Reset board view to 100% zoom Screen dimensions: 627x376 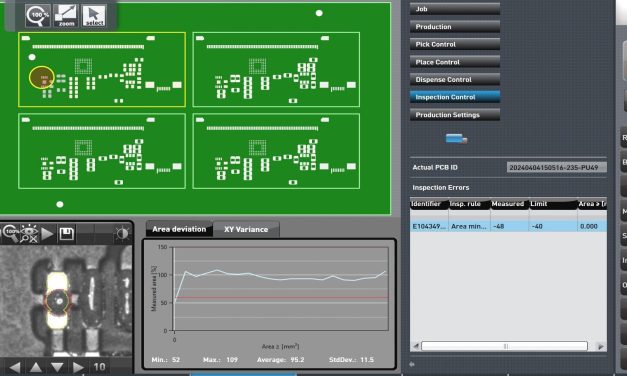38,16
